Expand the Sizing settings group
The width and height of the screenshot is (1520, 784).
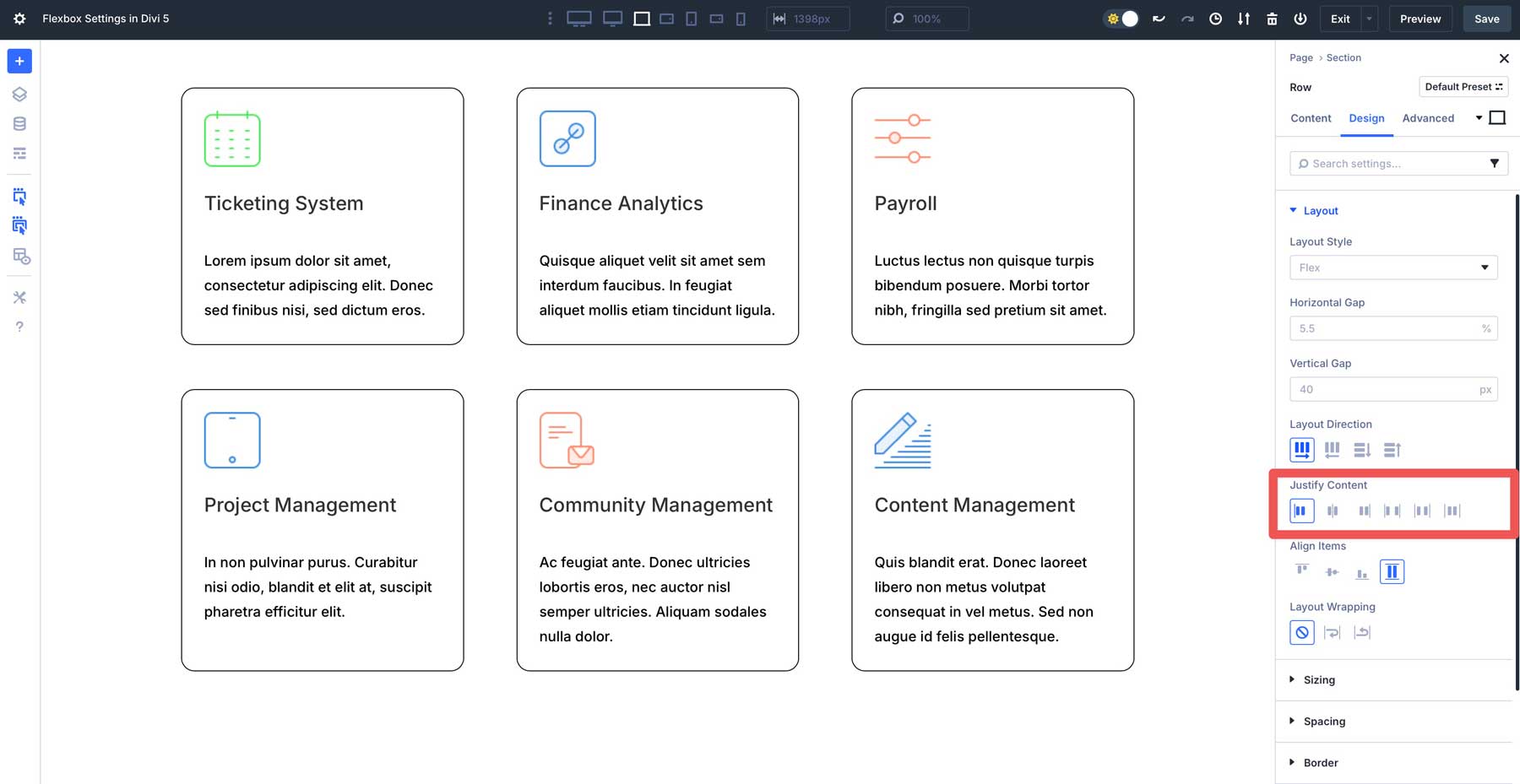click(x=1318, y=680)
